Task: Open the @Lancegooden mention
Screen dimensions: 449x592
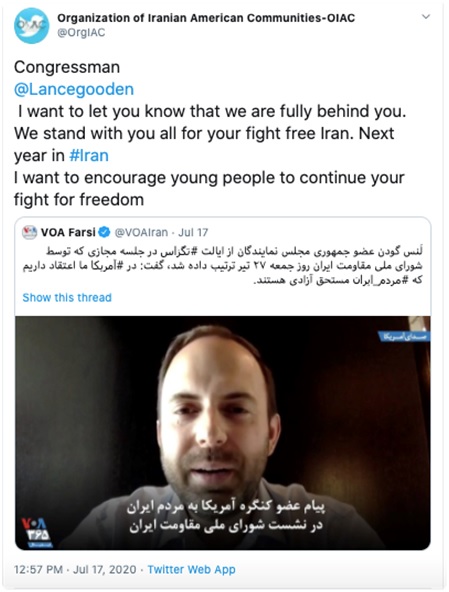Action: point(74,89)
